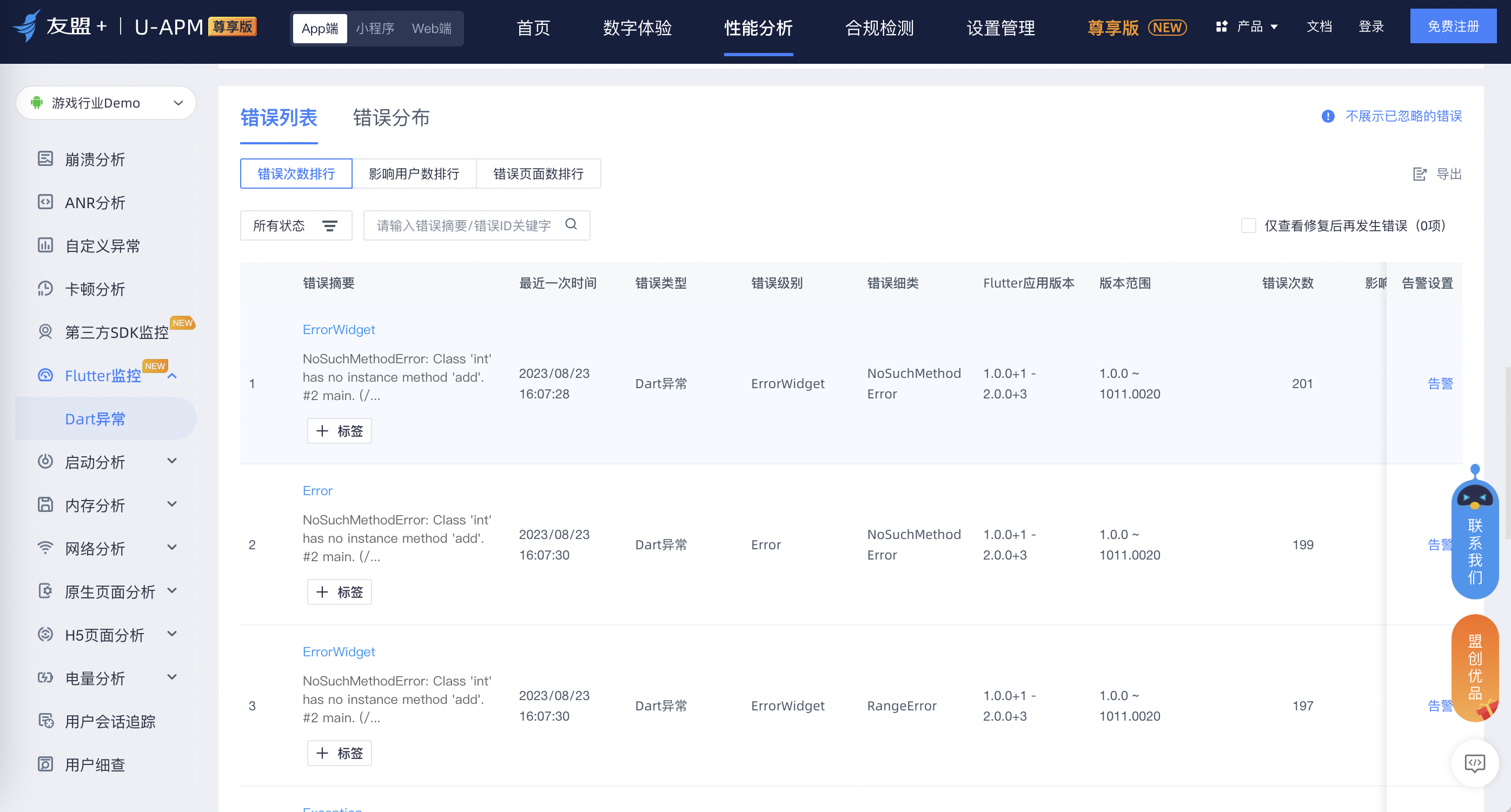Click the search magnifier icon
The height and width of the screenshot is (812, 1511).
(x=571, y=224)
